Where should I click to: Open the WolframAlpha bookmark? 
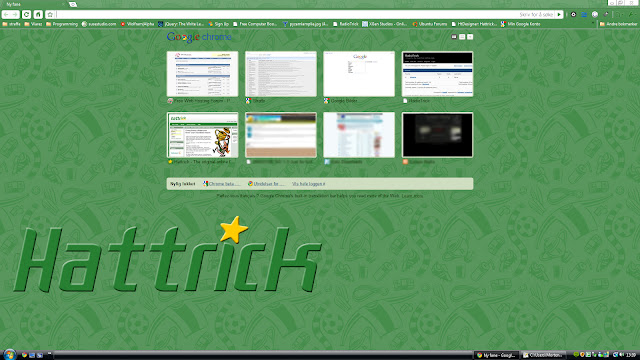click(137, 24)
